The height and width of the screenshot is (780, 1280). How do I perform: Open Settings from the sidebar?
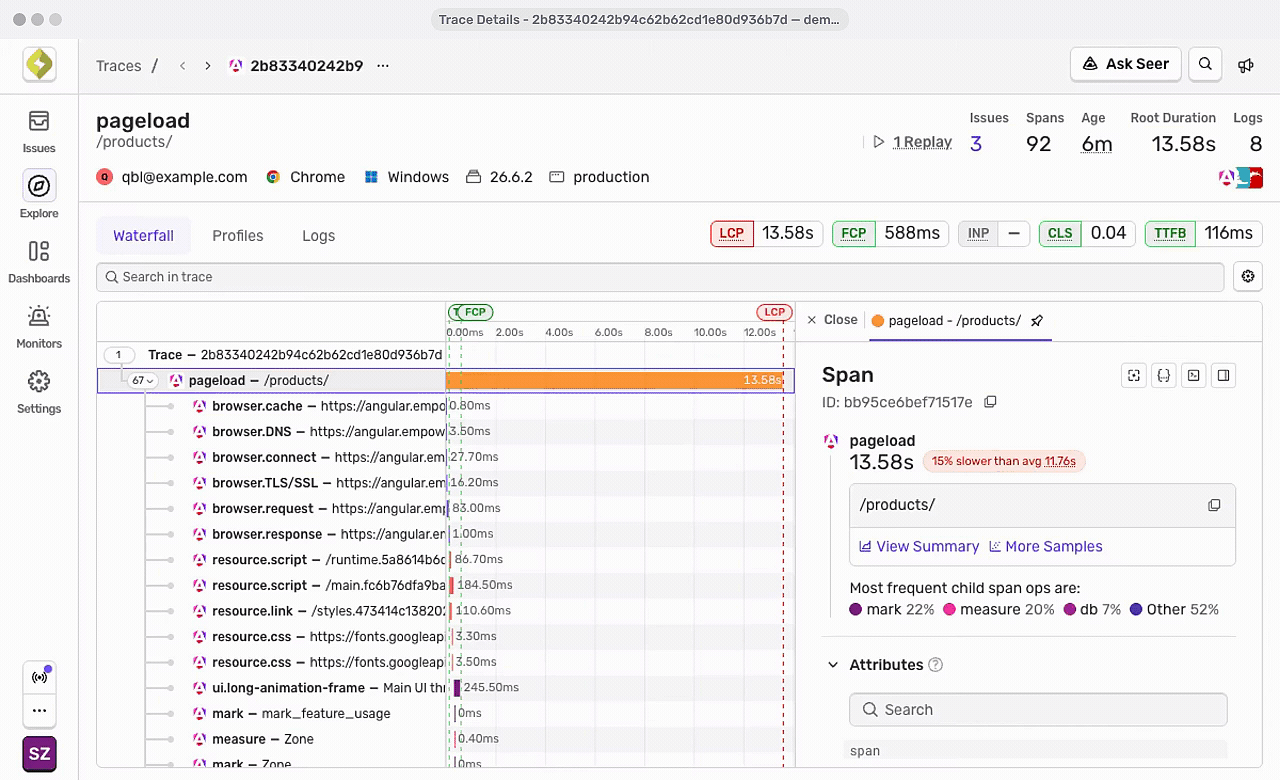point(39,391)
